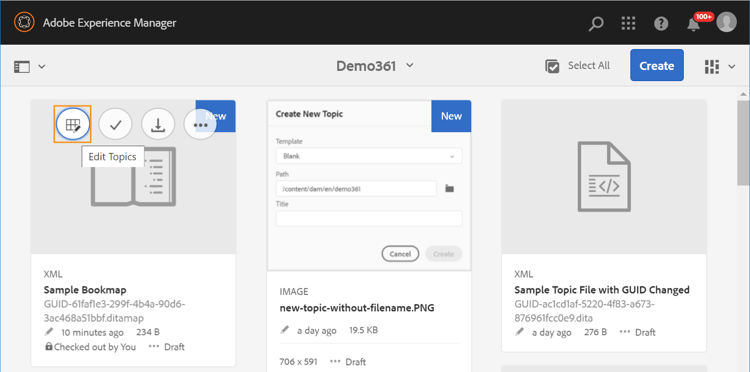This screenshot has width=750, height=372.
Task: Open the view switcher dropdown
Action: 719,66
